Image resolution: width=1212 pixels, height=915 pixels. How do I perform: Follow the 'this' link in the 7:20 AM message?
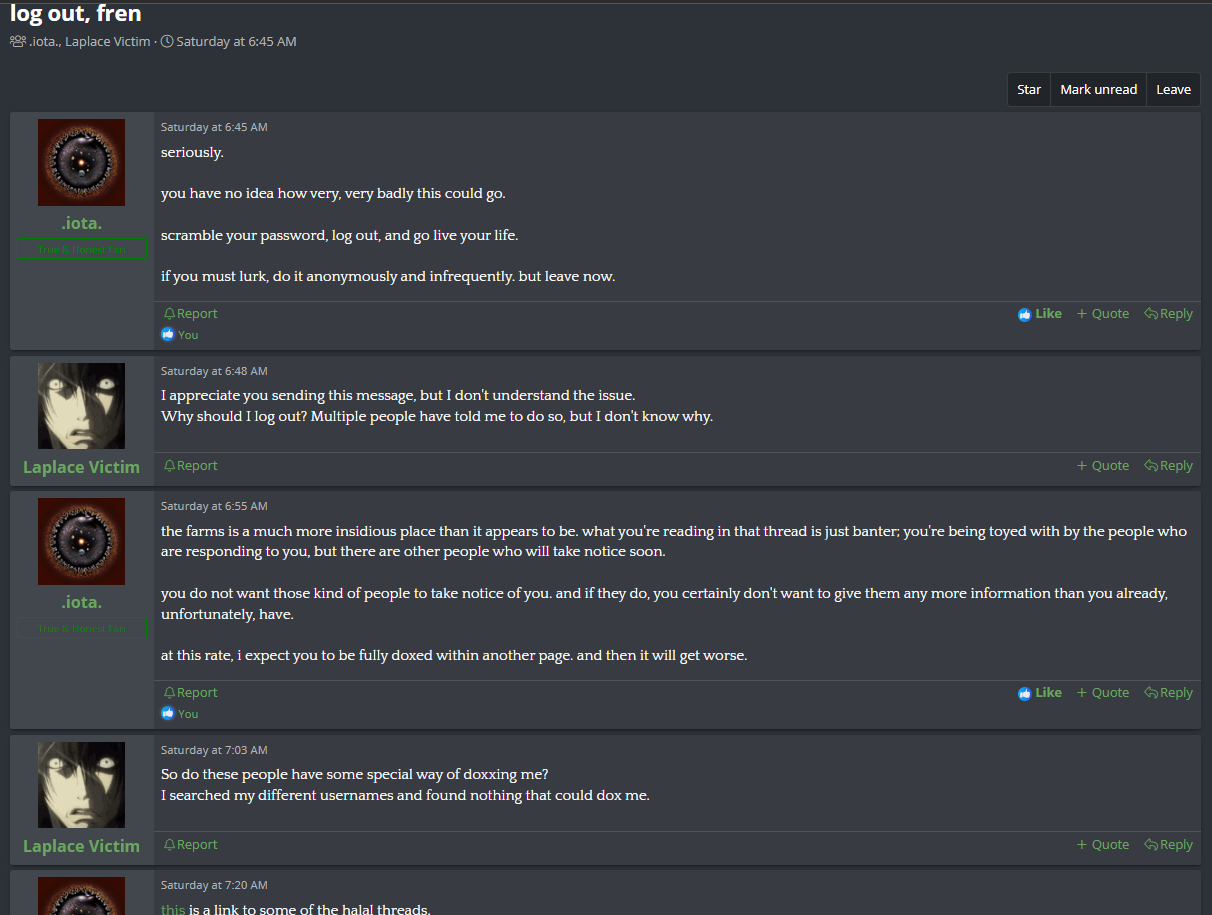(173, 909)
